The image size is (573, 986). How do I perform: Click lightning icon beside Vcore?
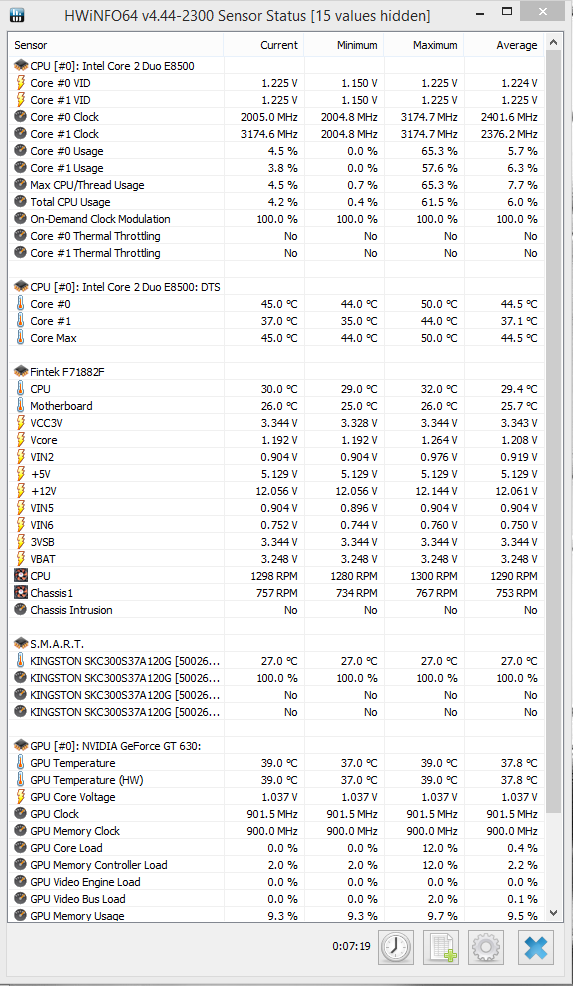(x=21, y=440)
